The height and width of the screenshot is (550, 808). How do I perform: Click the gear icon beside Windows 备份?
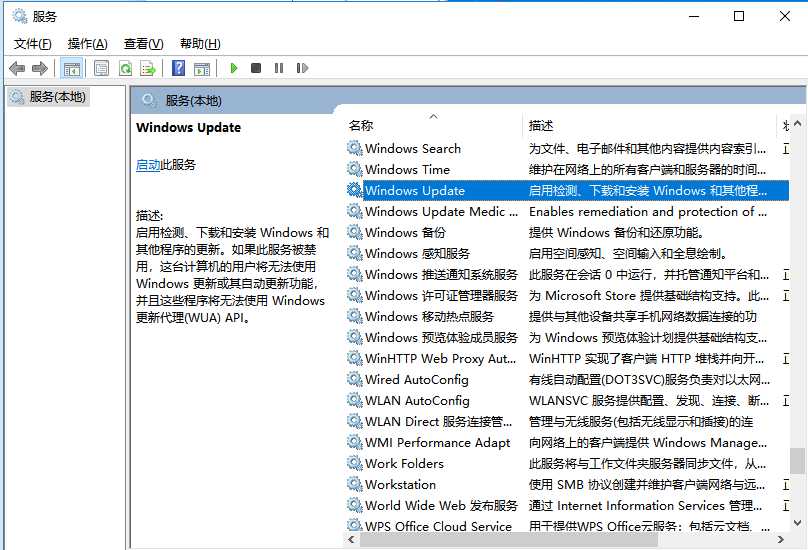coord(355,232)
